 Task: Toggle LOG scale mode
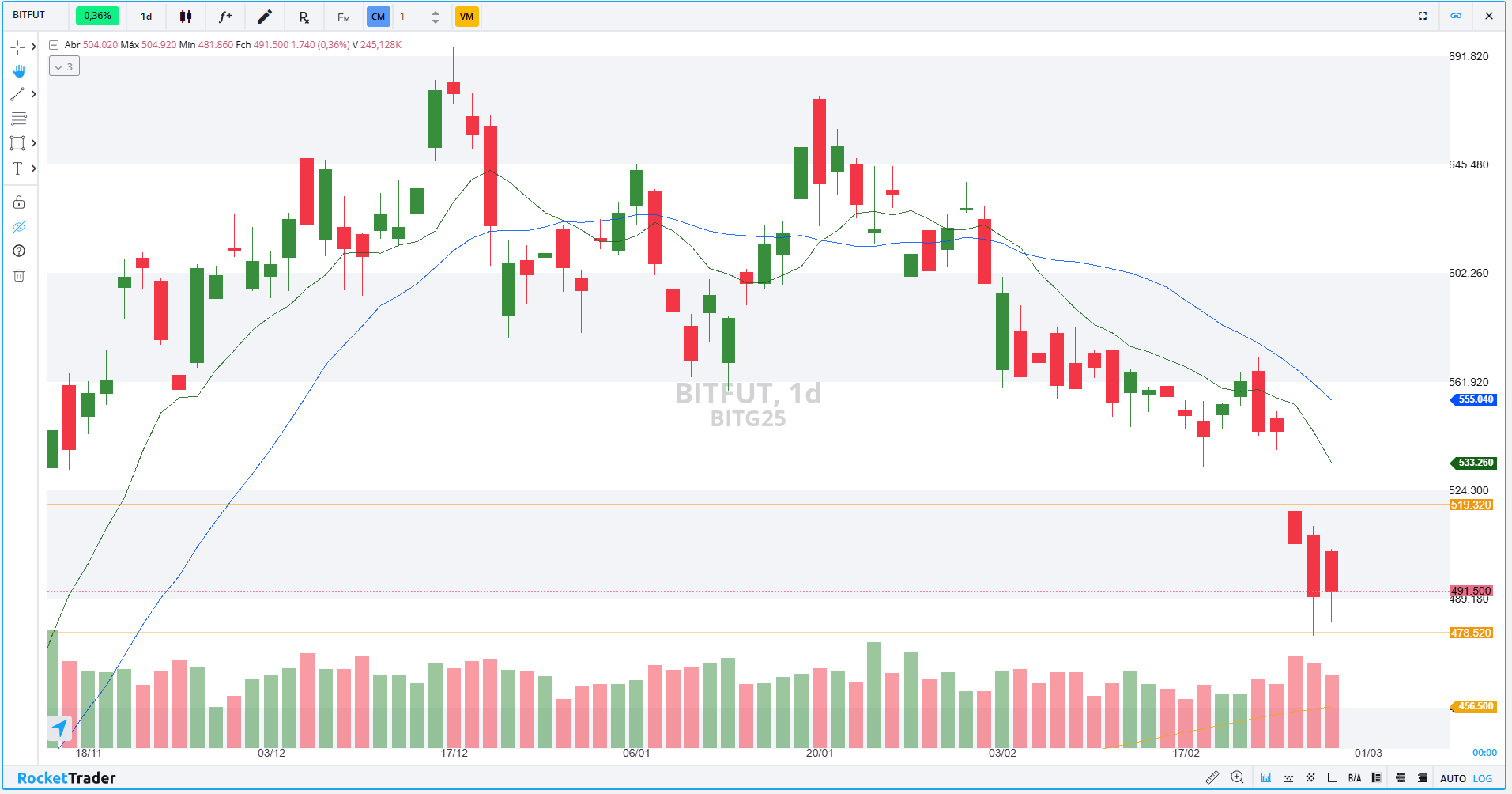(x=1483, y=779)
